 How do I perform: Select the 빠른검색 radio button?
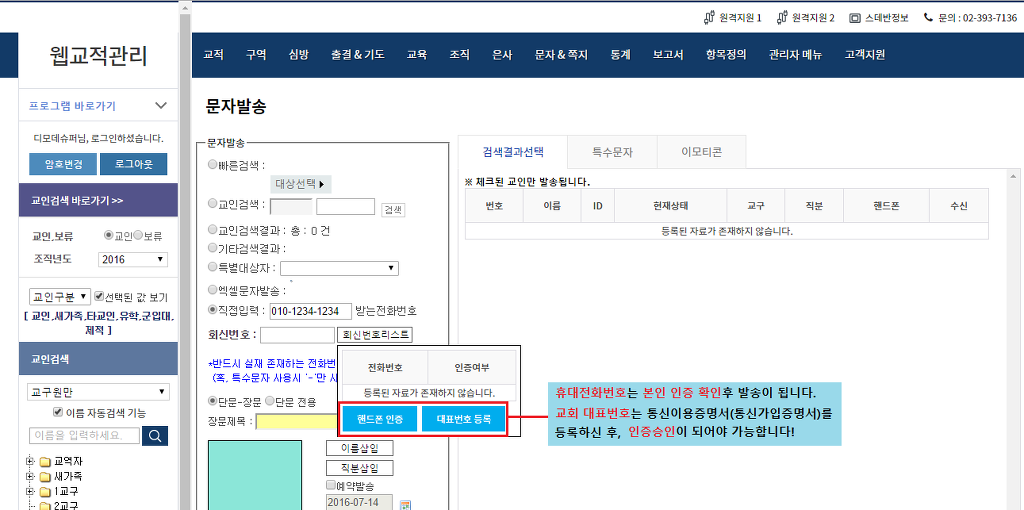click(x=212, y=165)
